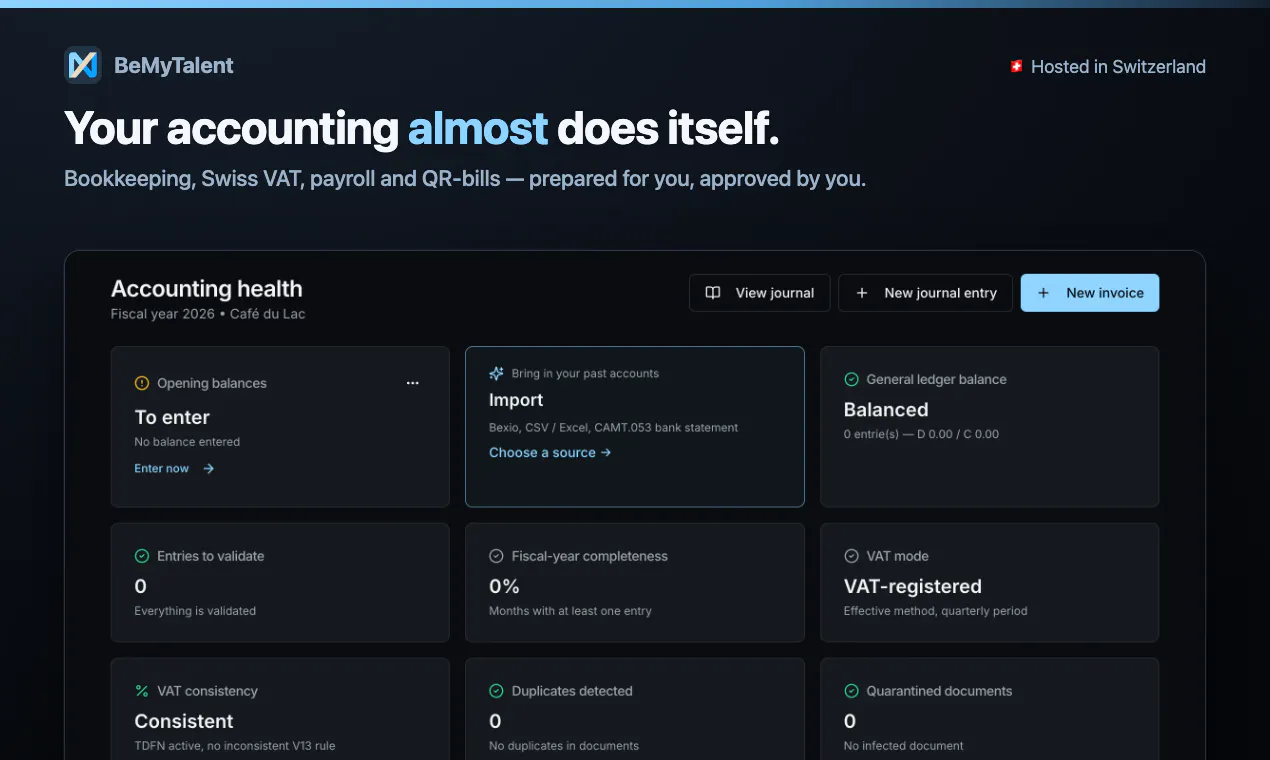
Task: Click the sparkle icon on the Import card
Action: 496,373
